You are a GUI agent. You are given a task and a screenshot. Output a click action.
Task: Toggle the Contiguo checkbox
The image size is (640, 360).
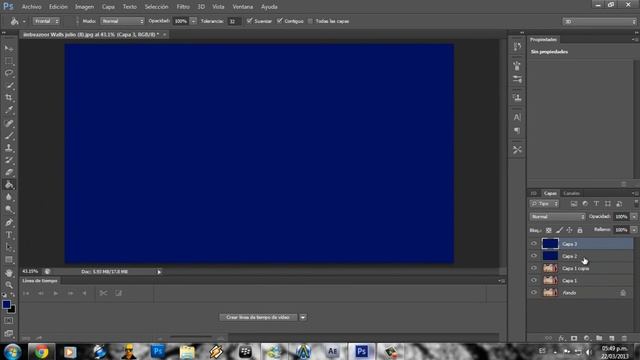pyautogui.click(x=280, y=21)
